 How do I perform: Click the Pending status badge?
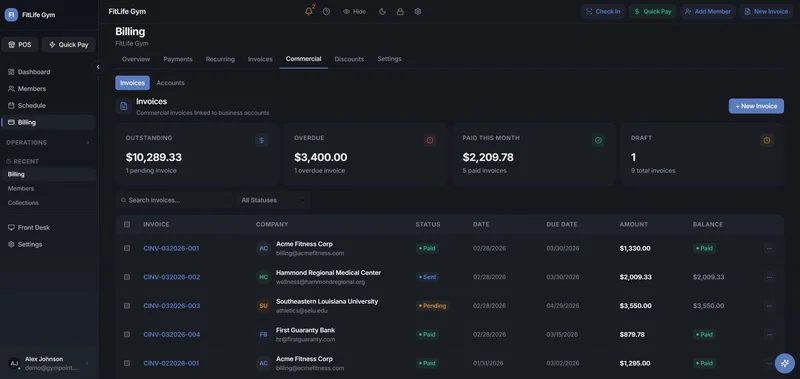pyautogui.click(x=432, y=306)
